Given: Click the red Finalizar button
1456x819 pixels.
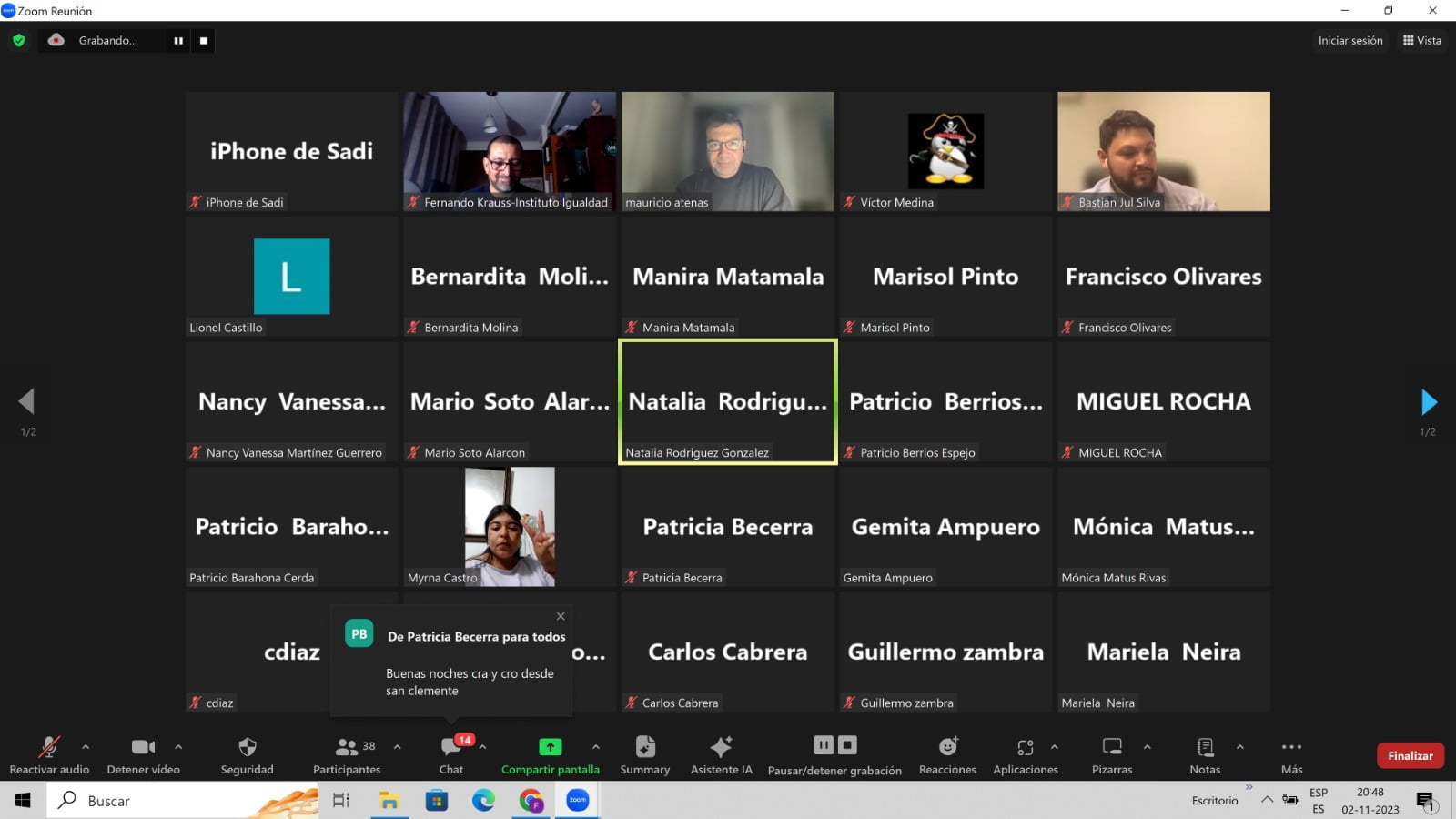Looking at the screenshot, I should [1410, 755].
